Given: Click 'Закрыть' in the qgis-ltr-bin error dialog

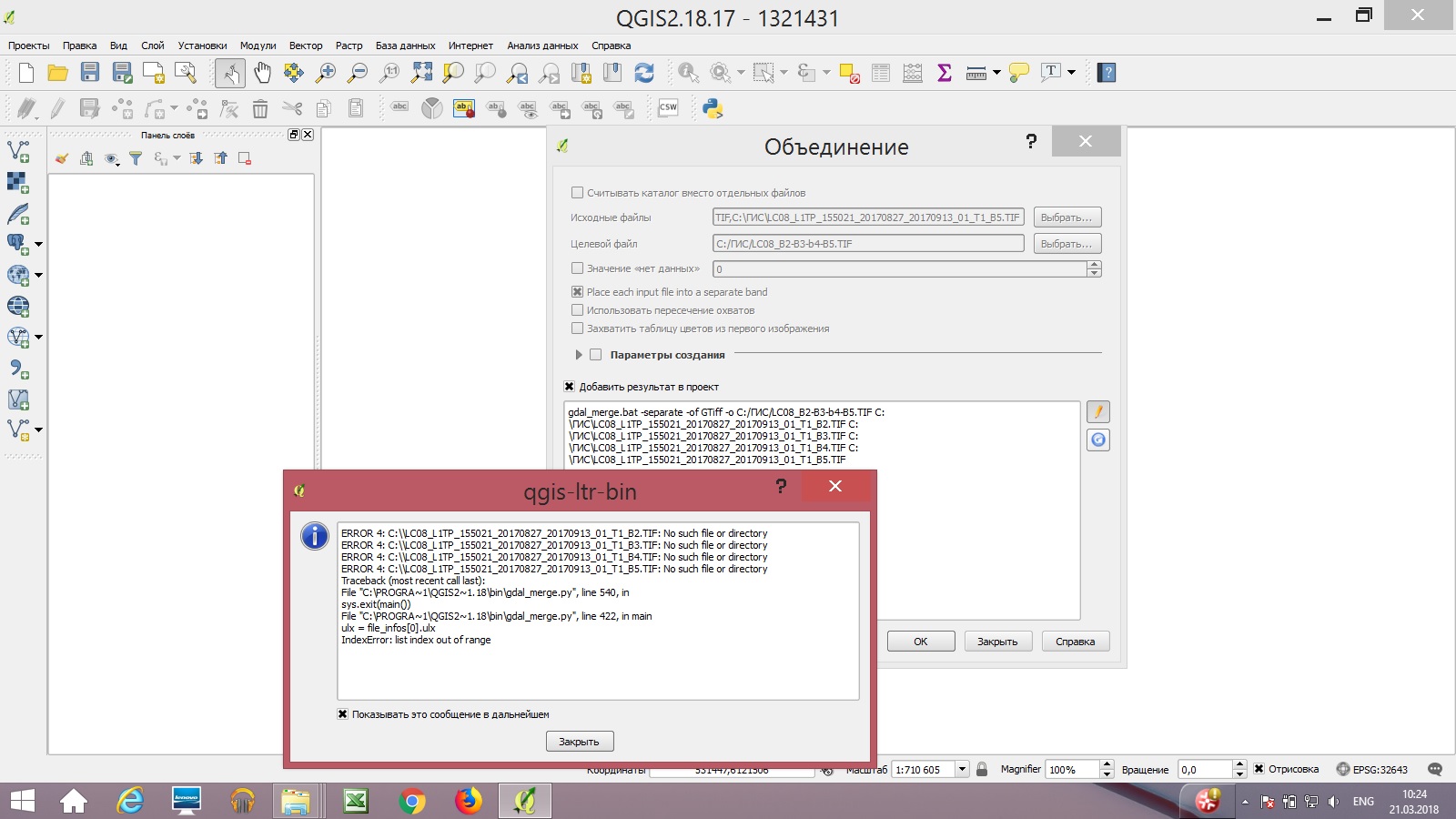Looking at the screenshot, I should (x=580, y=742).
